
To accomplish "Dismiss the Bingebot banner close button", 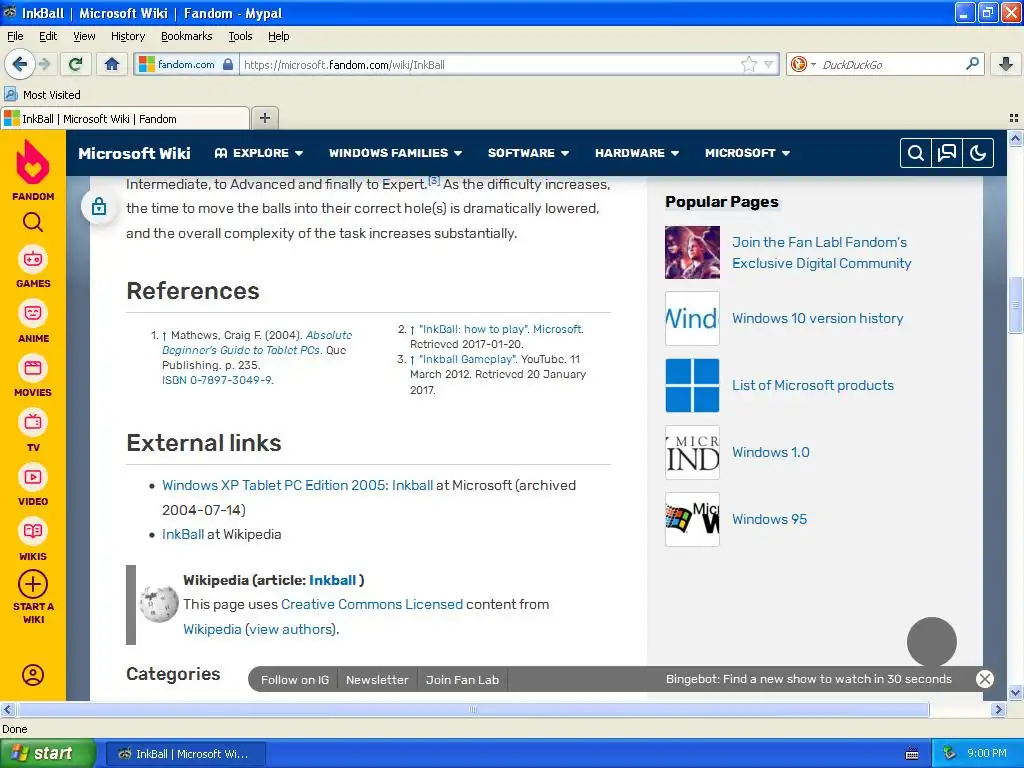I will tap(985, 679).
